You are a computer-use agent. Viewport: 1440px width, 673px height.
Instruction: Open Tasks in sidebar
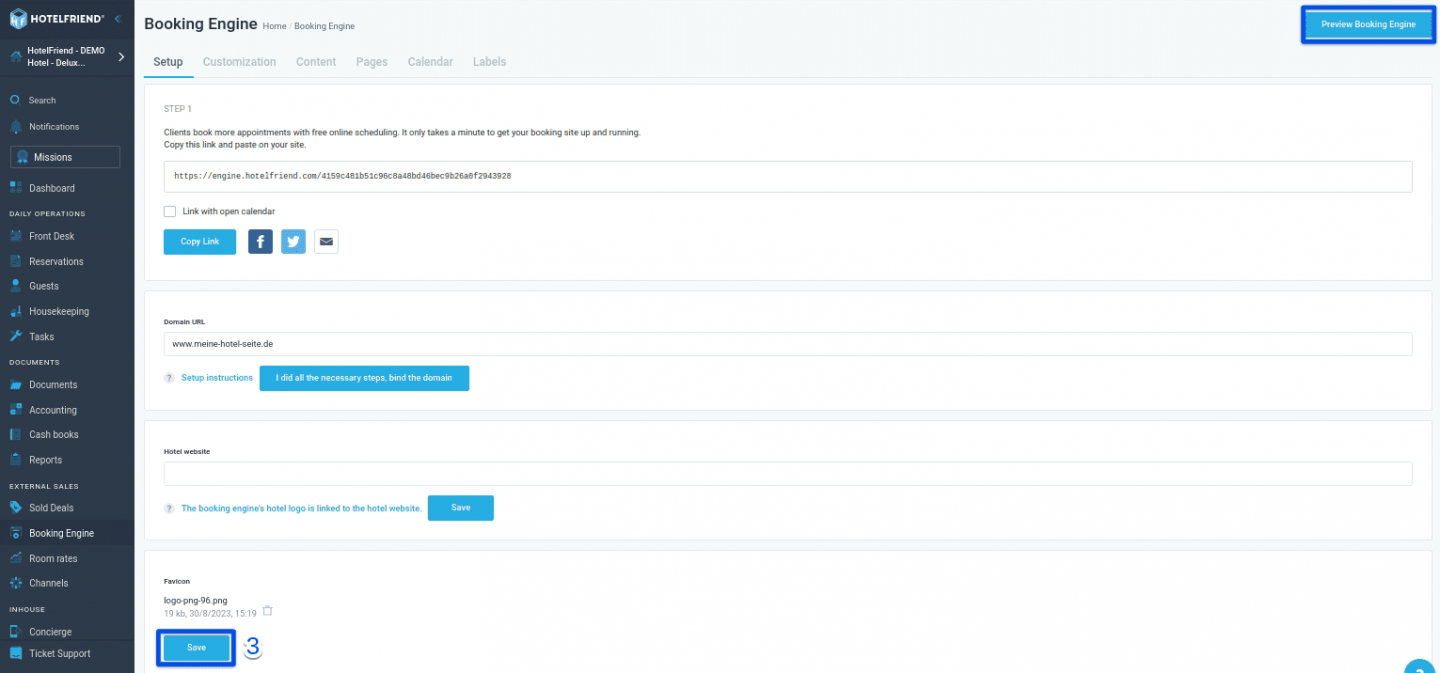(x=41, y=337)
